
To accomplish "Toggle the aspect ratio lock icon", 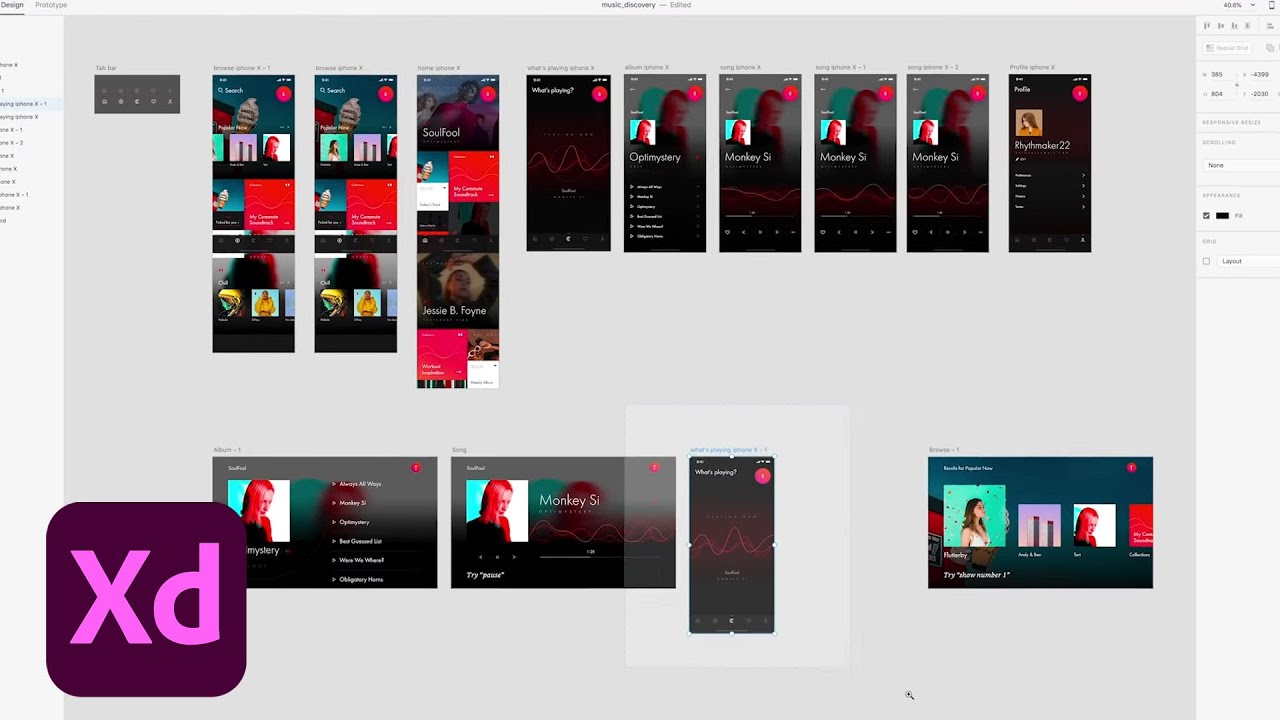I will coord(1237,84).
